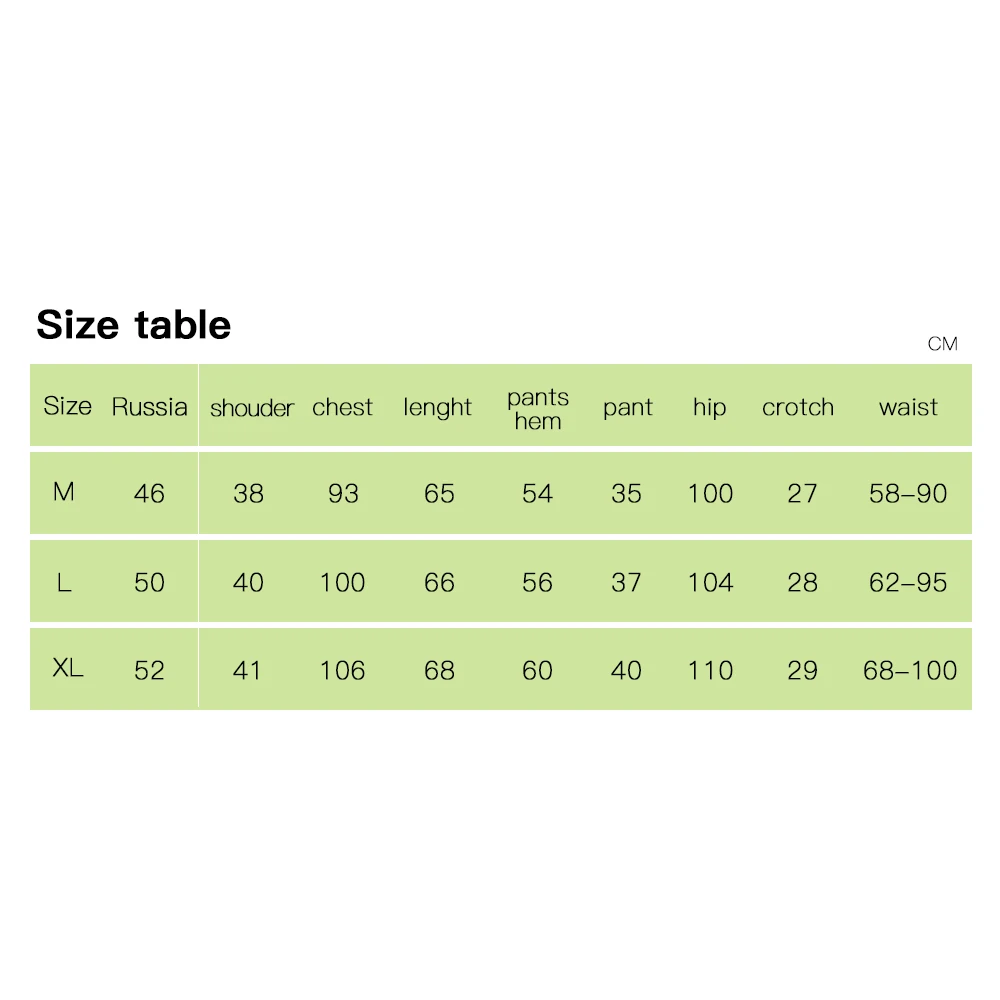Click the waist column header

point(908,407)
